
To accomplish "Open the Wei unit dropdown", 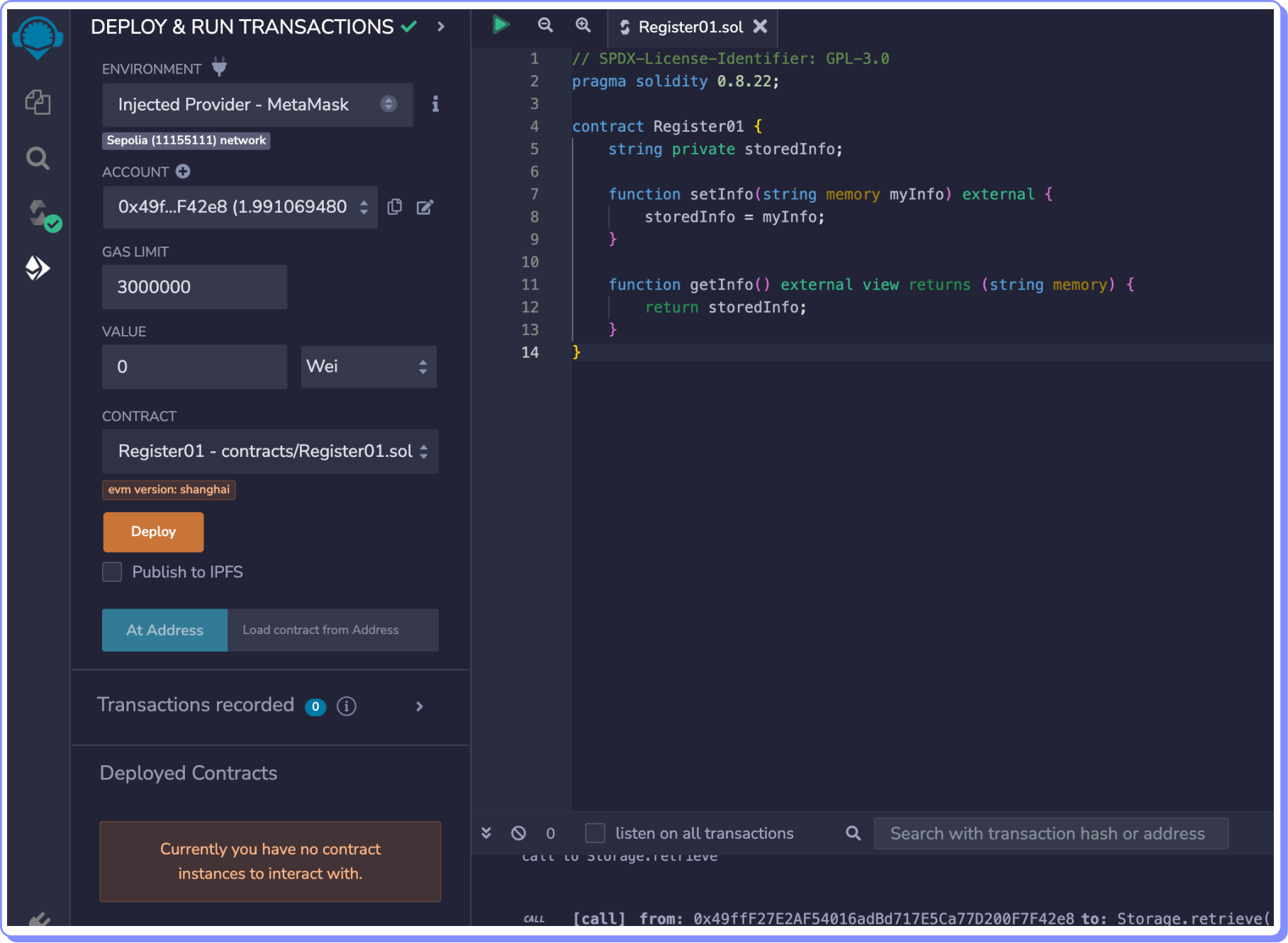I will click(368, 366).
